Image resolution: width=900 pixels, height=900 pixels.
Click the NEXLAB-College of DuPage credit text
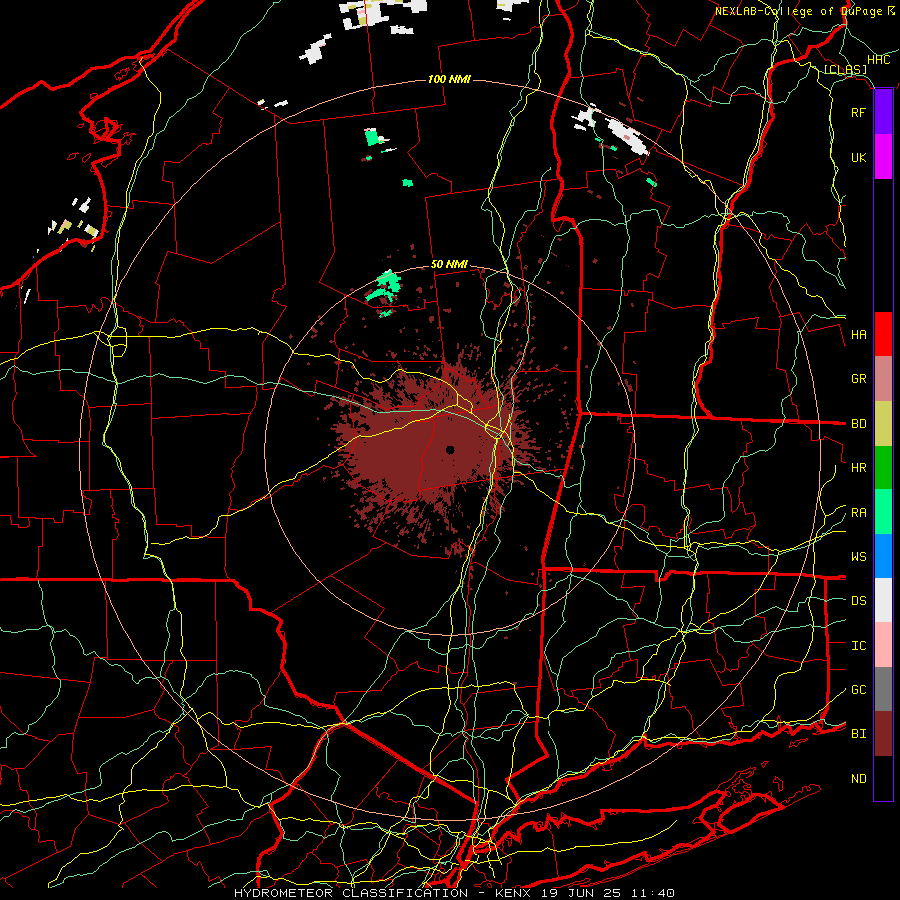[805, 11]
